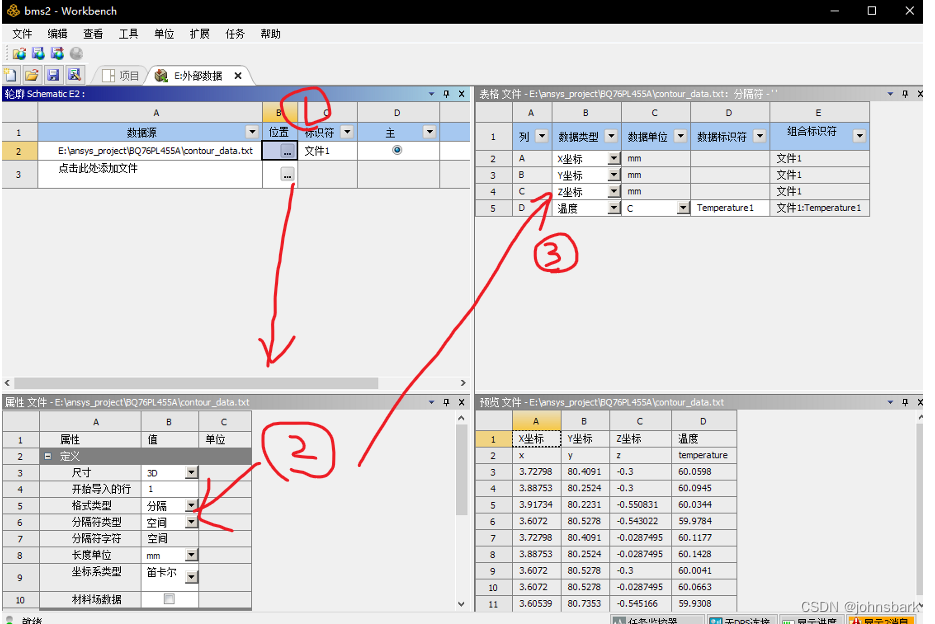This screenshot has height=624, width=935.
Task: Create a new project with the New icon
Action: (11, 74)
